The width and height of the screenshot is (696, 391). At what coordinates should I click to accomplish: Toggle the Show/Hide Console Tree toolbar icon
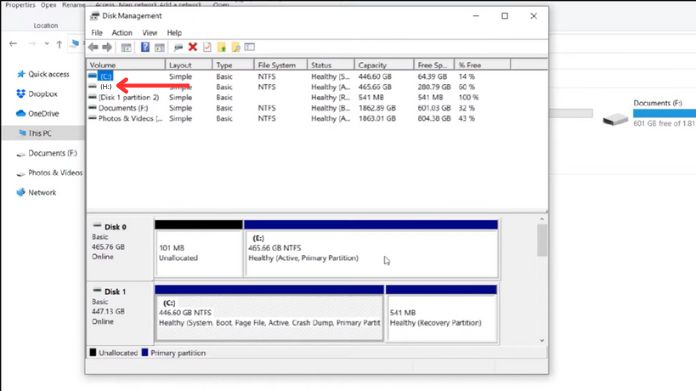tap(126, 47)
